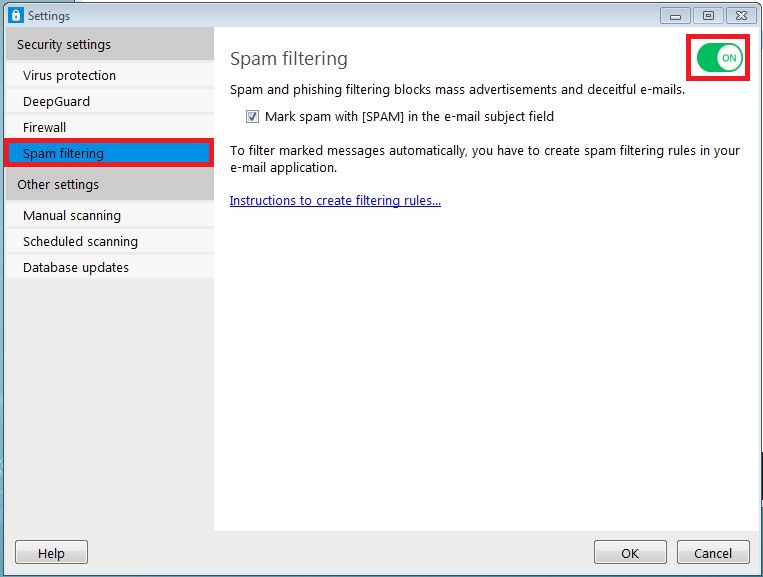Open Virus protection settings
The image size is (763, 577).
69,76
